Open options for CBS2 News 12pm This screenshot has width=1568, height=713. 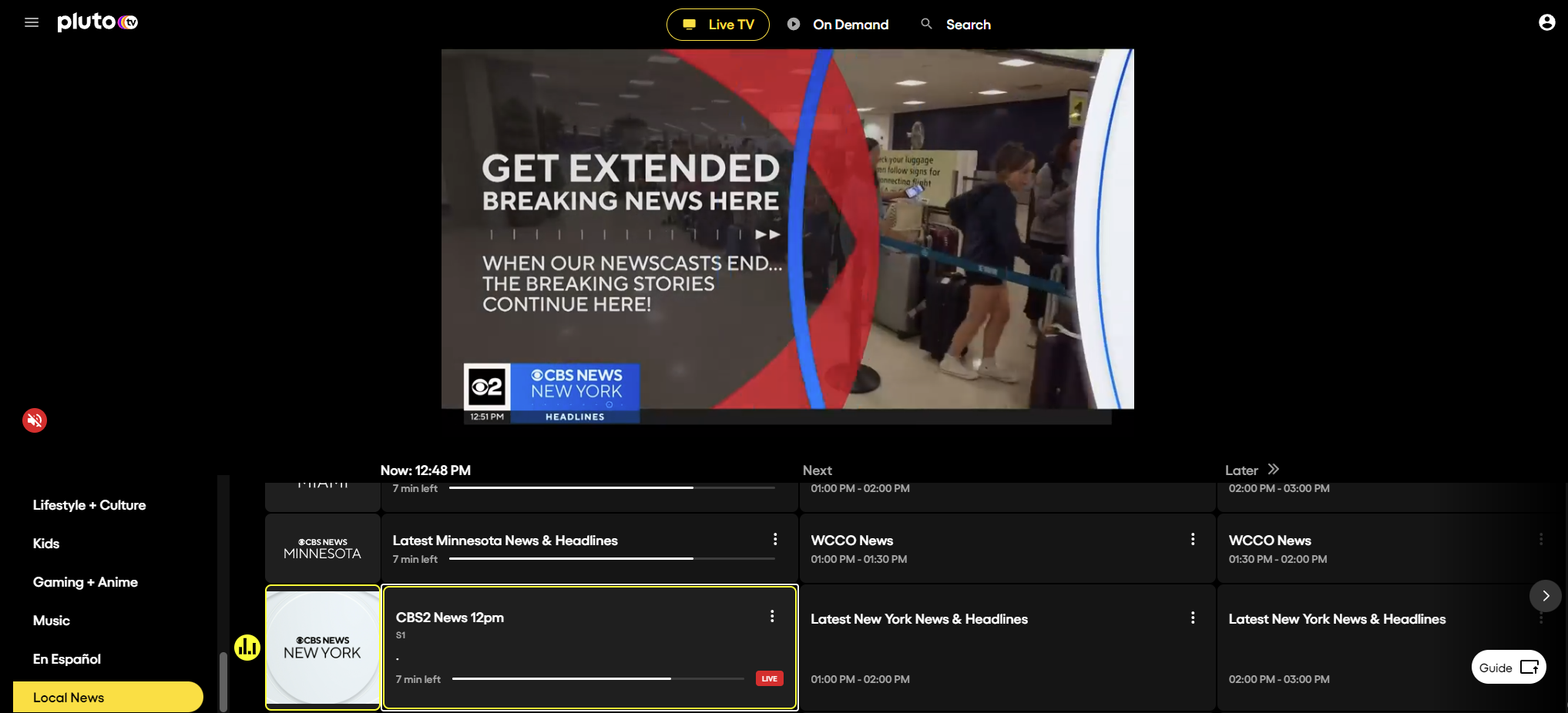[773, 615]
